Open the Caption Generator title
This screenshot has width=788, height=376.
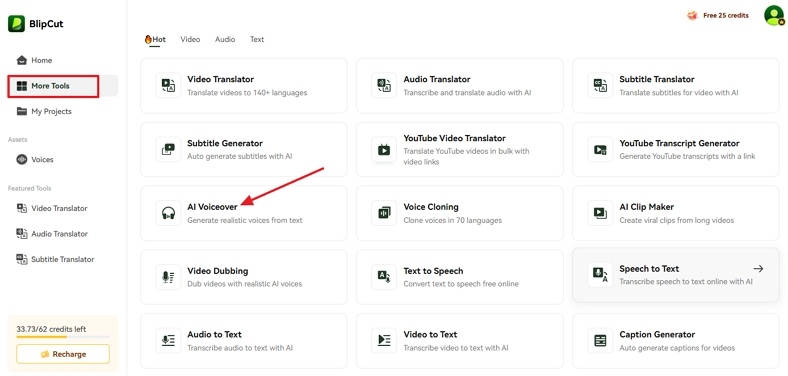click(657, 334)
